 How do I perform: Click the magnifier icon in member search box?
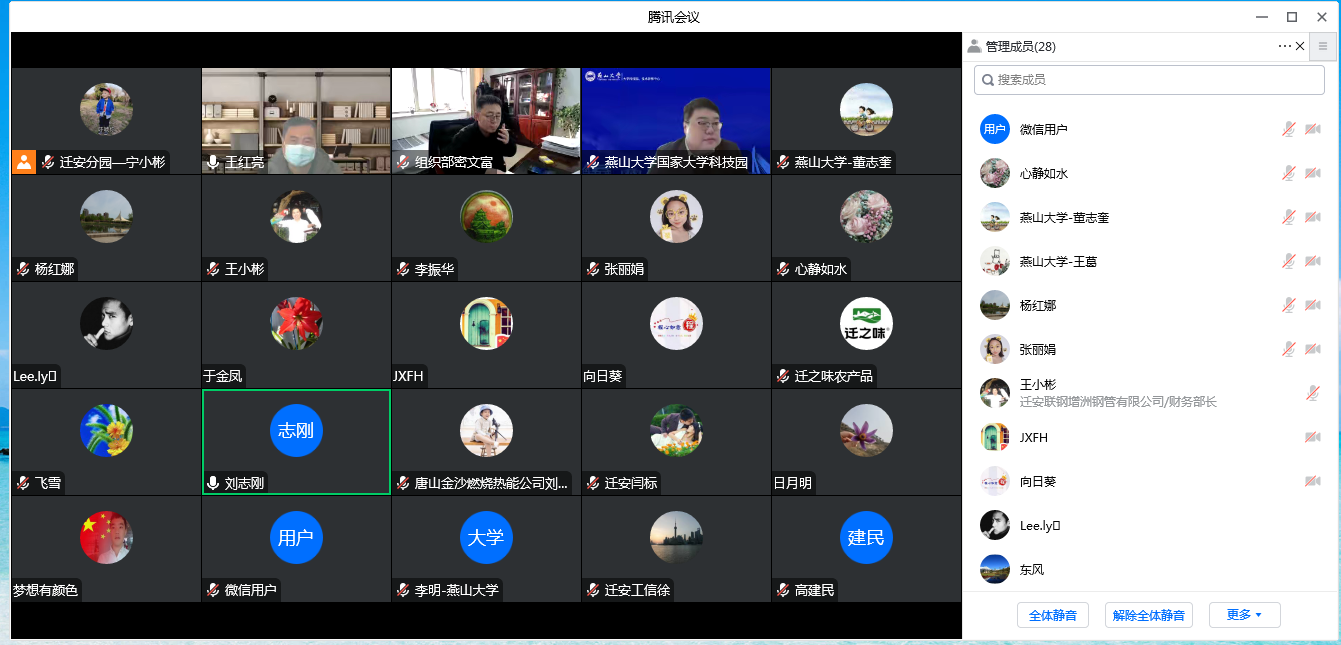(x=987, y=80)
